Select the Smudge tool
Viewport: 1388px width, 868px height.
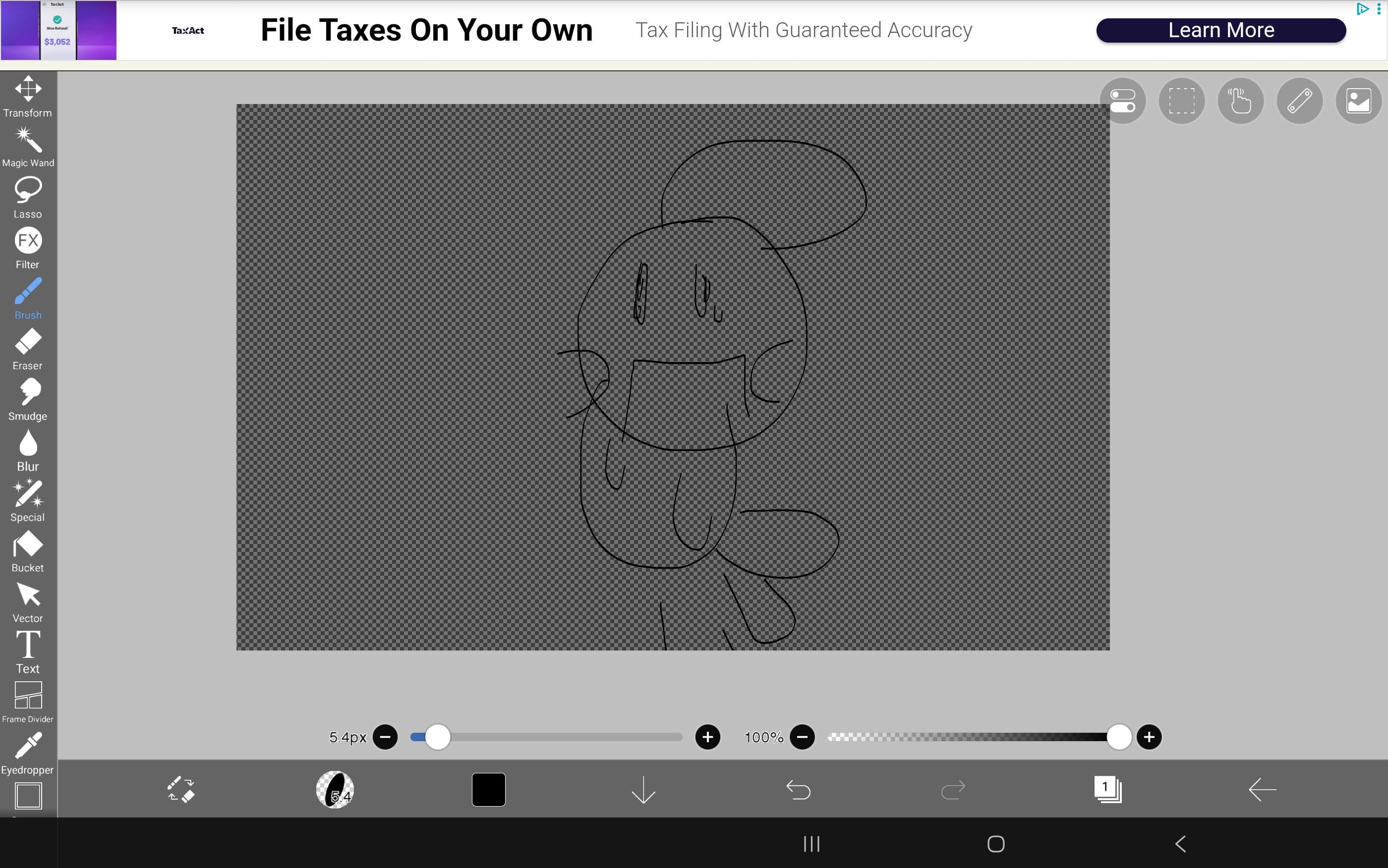point(28,399)
